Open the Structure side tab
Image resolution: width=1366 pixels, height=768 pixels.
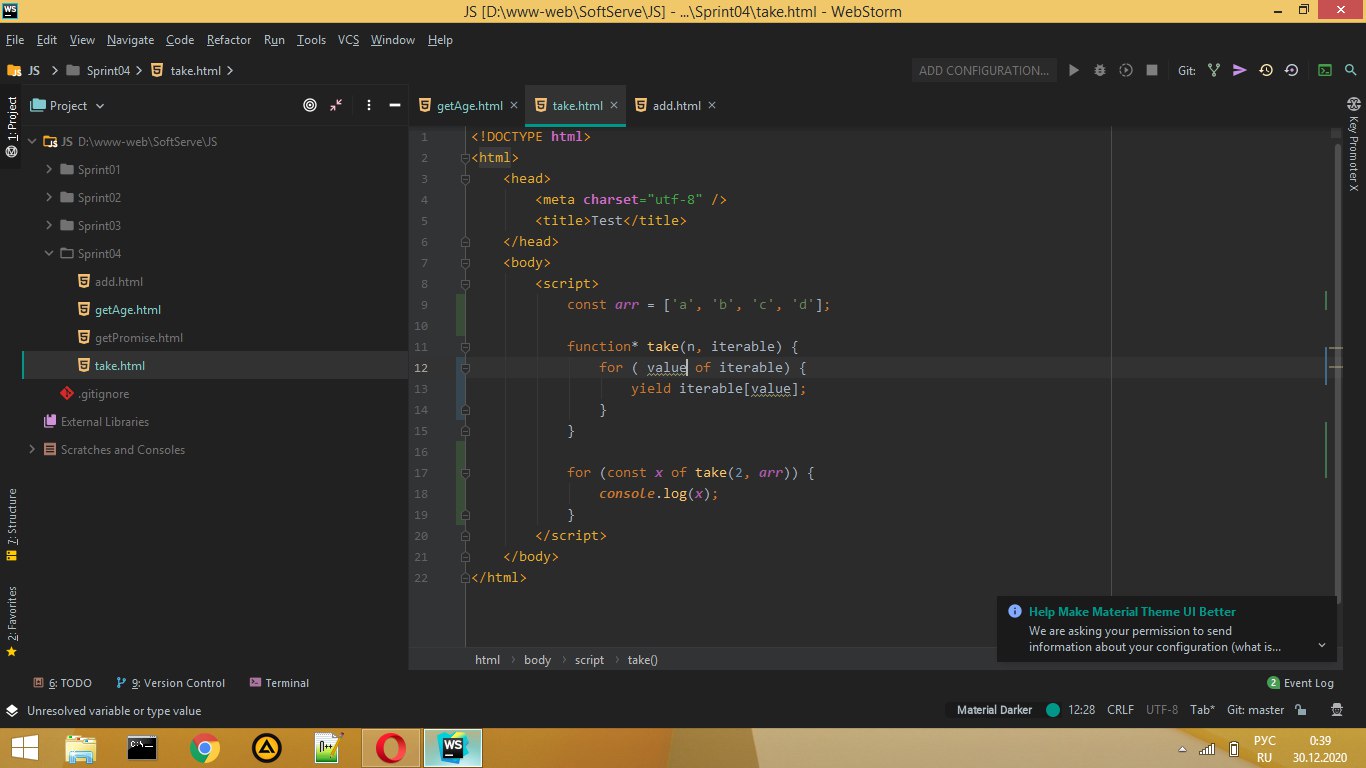click(x=11, y=525)
